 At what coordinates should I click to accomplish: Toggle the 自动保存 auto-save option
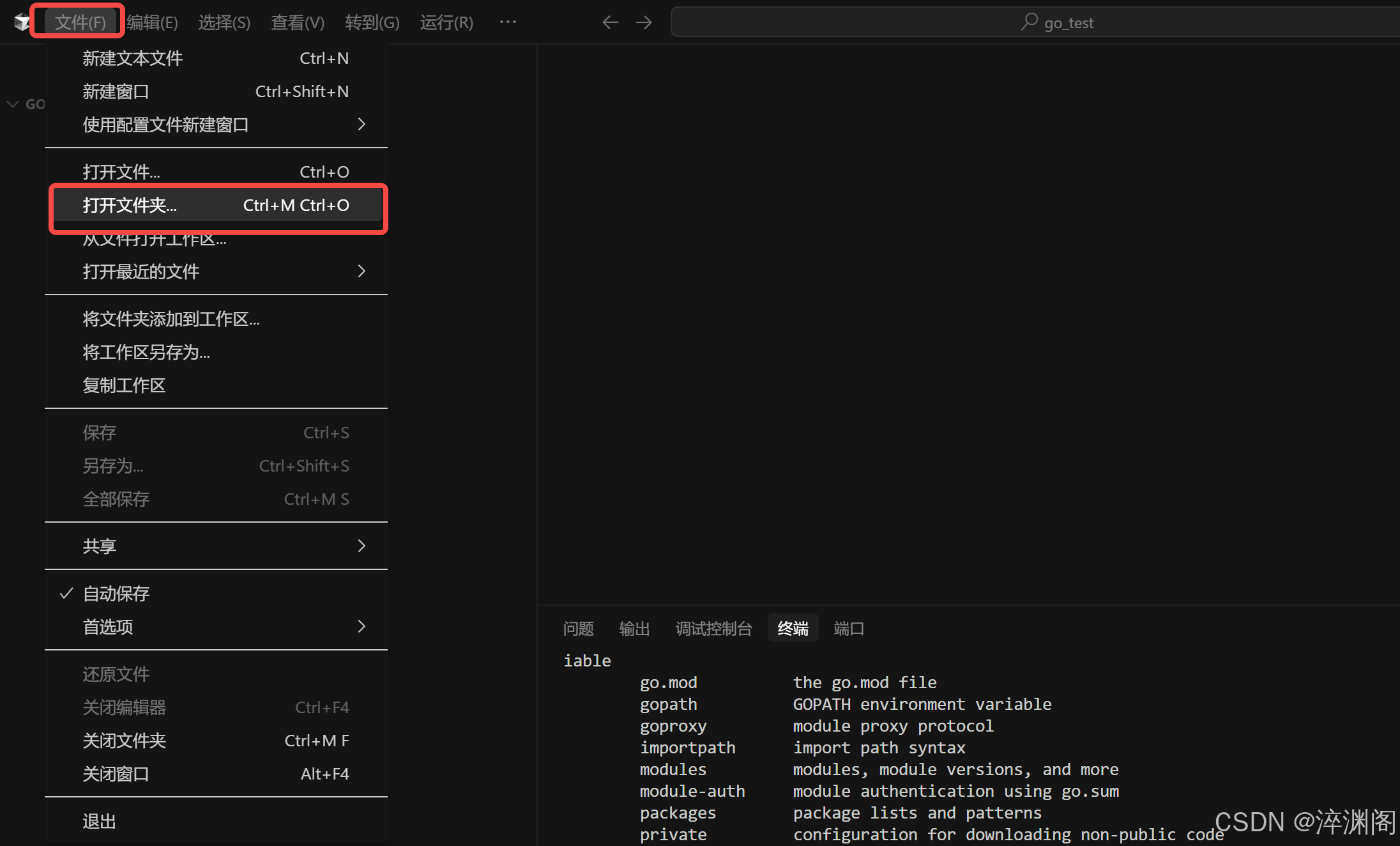(x=116, y=594)
